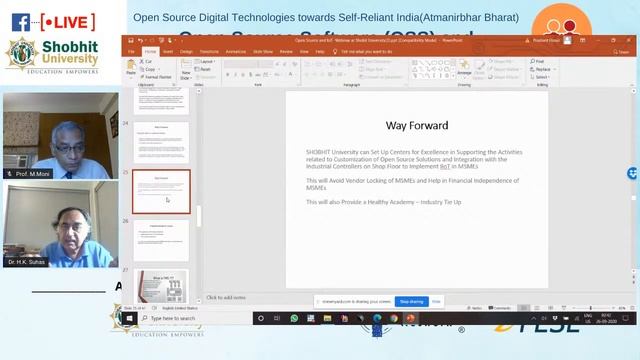Select slide 26 thumbnail
Viewport: 640px width, 360px height.
click(x=161, y=241)
